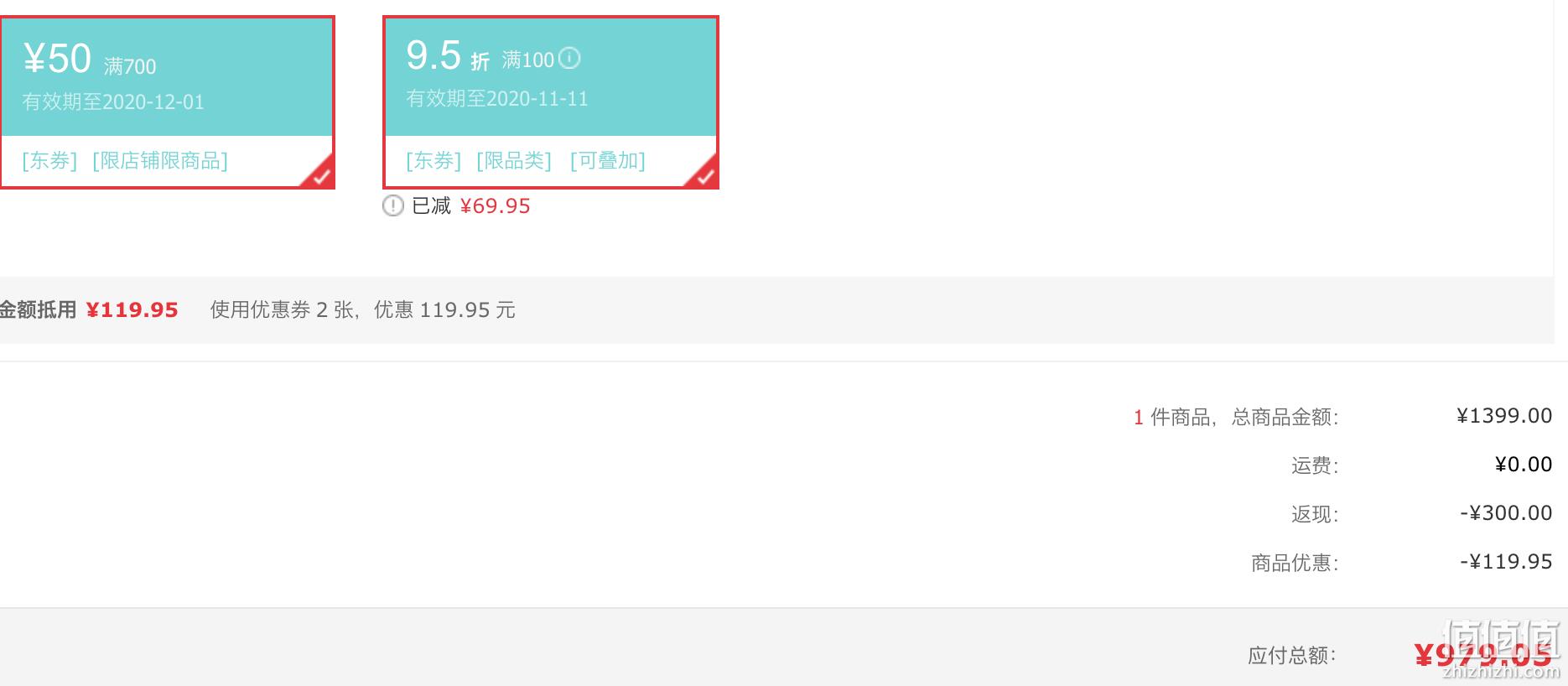Click the 应付总额 total price
Image resolution: width=1568 pixels, height=686 pixels.
[x=1482, y=655]
